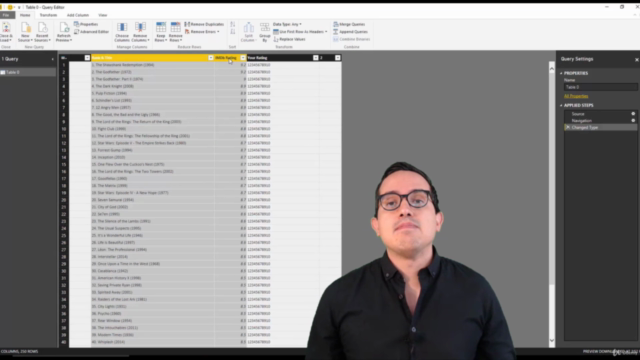The image size is (640, 360).
Task: Open query Properties in the ribbon
Action: 86,24
